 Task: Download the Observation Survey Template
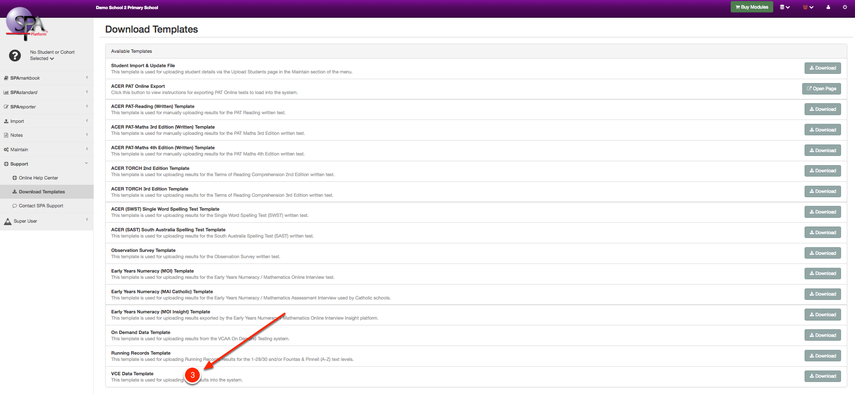click(x=823, y=253)
